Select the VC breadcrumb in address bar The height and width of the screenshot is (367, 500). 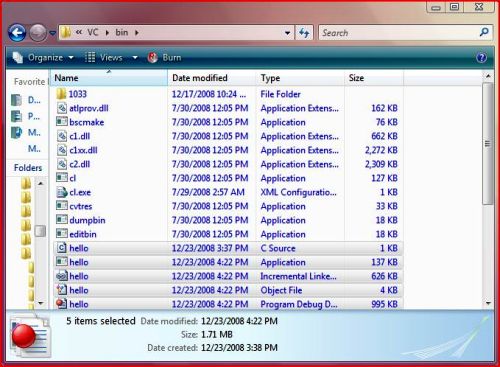[92, 32]
